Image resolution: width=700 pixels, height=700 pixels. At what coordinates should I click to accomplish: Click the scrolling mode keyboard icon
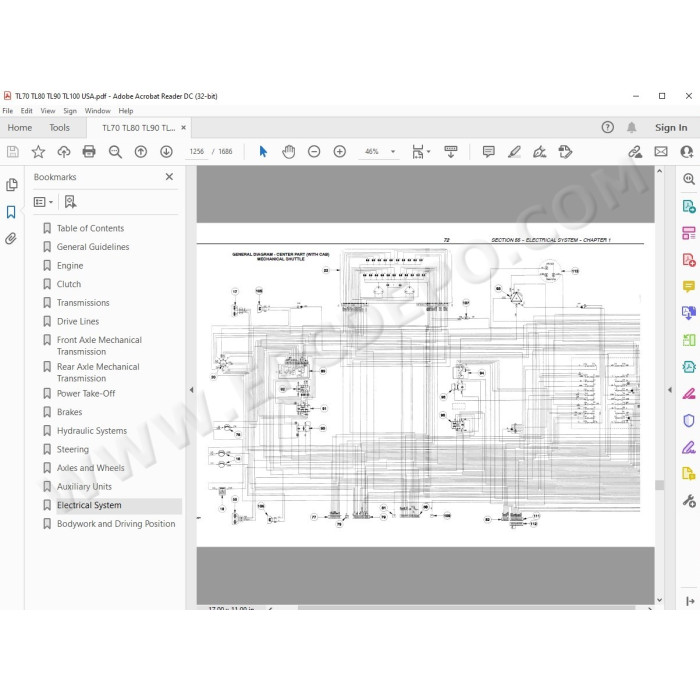coord(451,152)
